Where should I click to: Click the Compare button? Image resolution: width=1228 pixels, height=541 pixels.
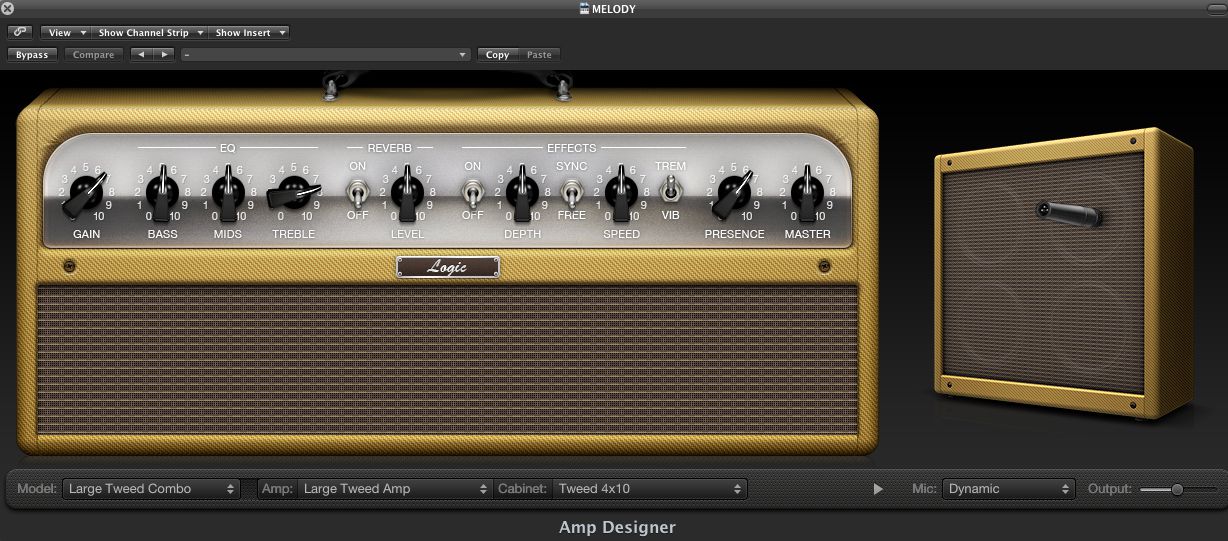94,55
